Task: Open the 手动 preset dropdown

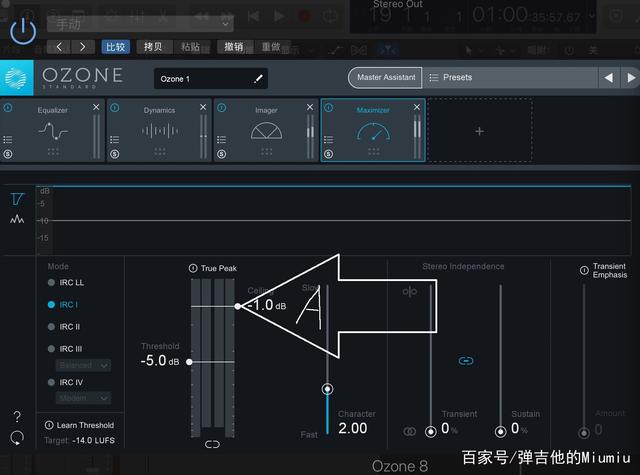Action: 140,24
